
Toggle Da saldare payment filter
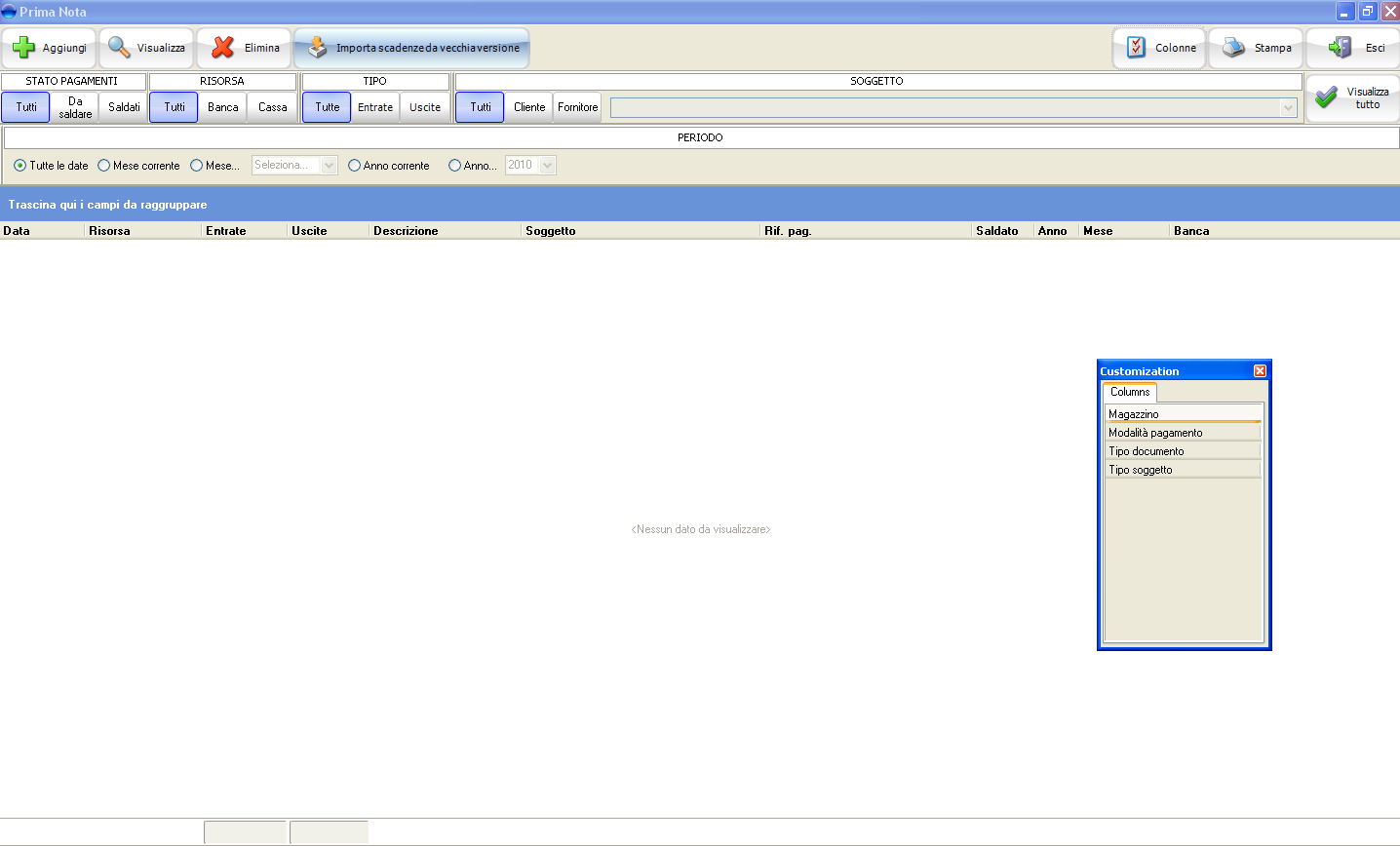(x=75, y=107)
